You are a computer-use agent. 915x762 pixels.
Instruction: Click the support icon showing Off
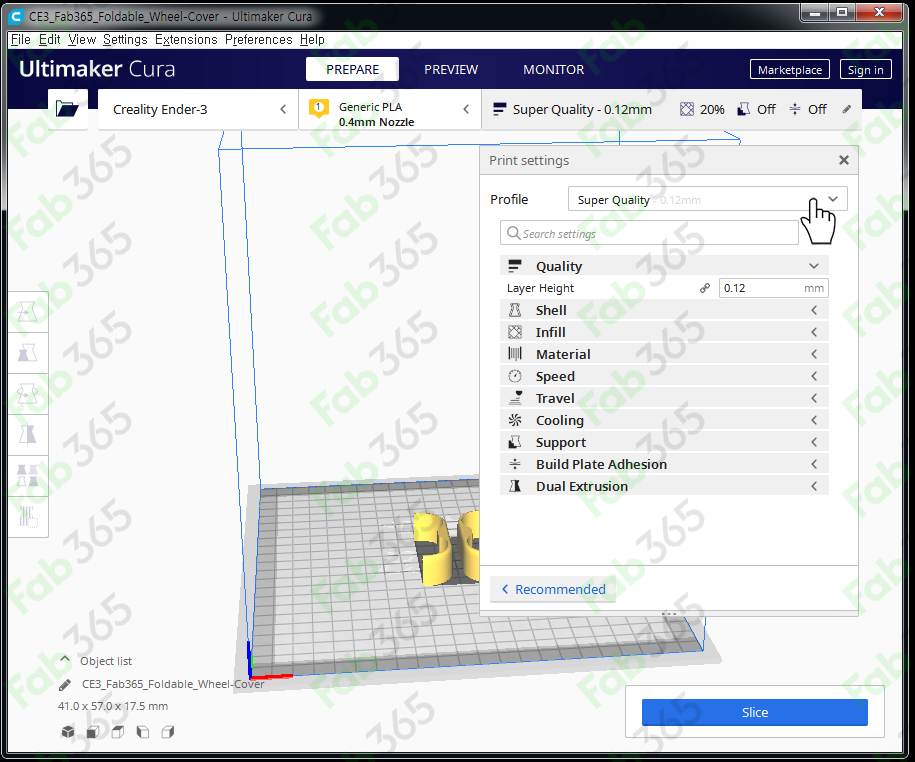pyautogui.click(x=743, y=109)
